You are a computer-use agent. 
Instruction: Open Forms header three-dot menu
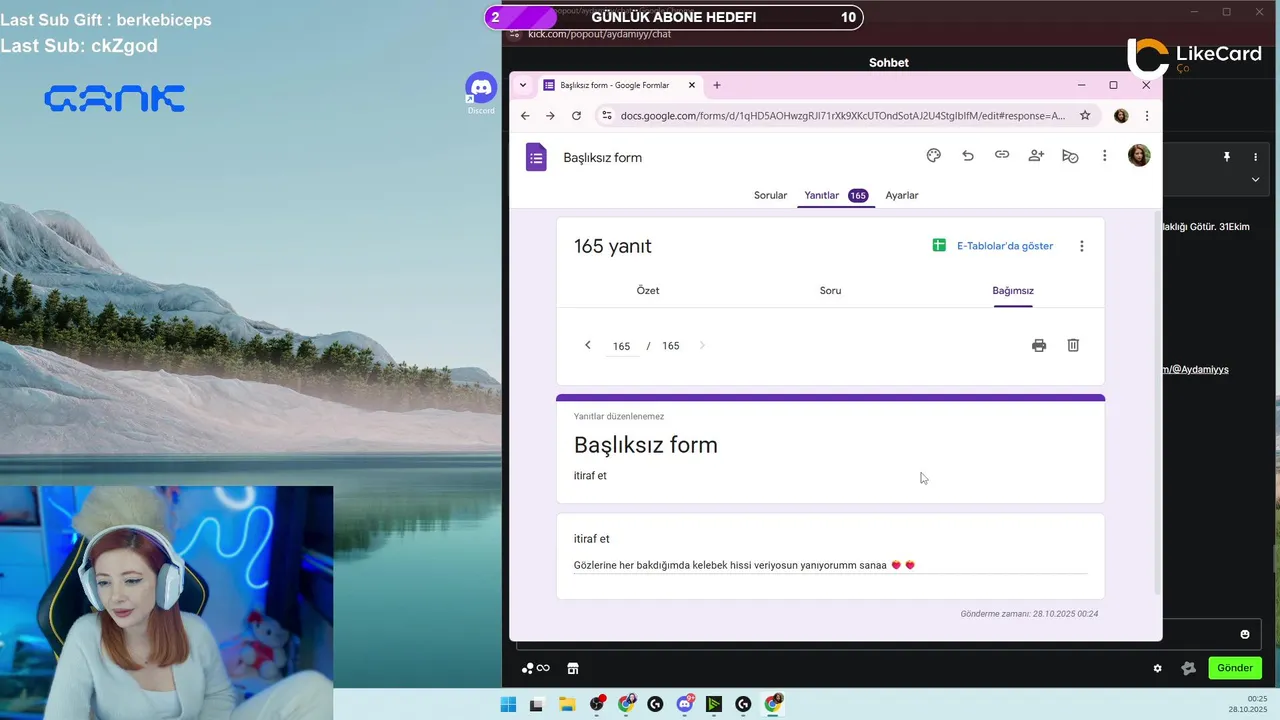tap(1104, 156)
